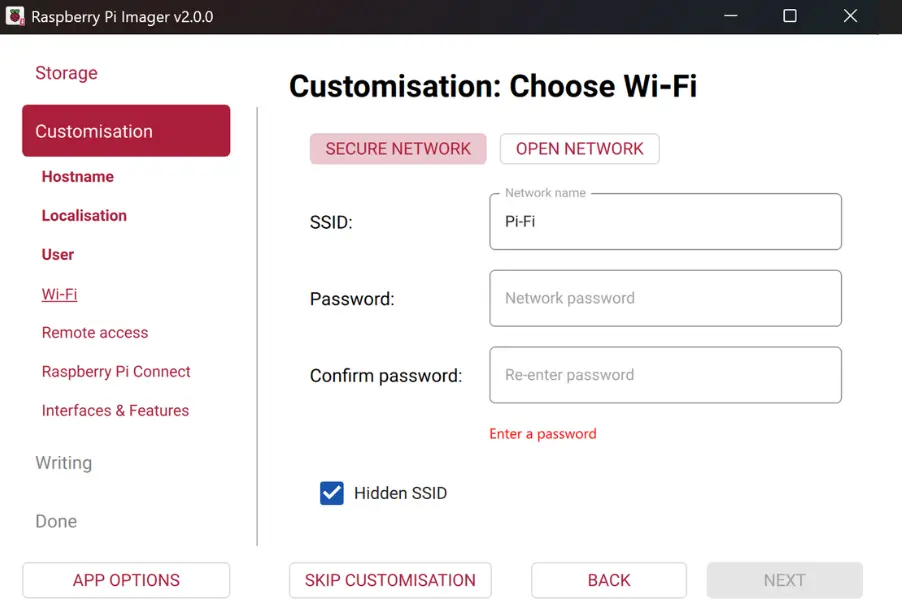Select the Wi-Fi customisation step
This screenshot has width=902, height=602.
pos(59,294)
